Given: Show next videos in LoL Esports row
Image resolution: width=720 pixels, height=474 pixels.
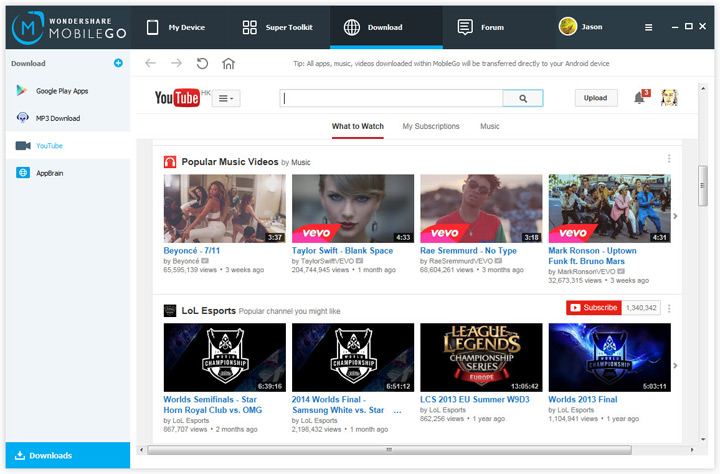Looking at the screenshot, I should coord(675,366).
